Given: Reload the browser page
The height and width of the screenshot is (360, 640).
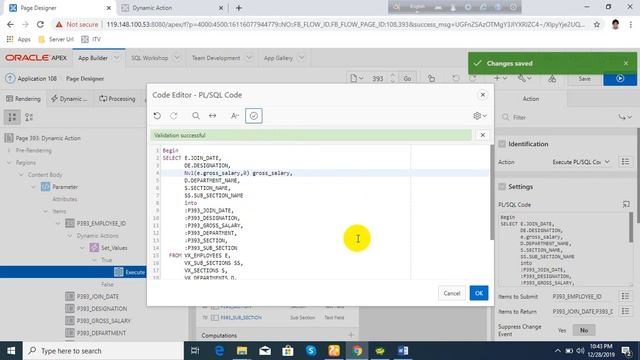Looking at the screenshot, I should click(40, 24).
